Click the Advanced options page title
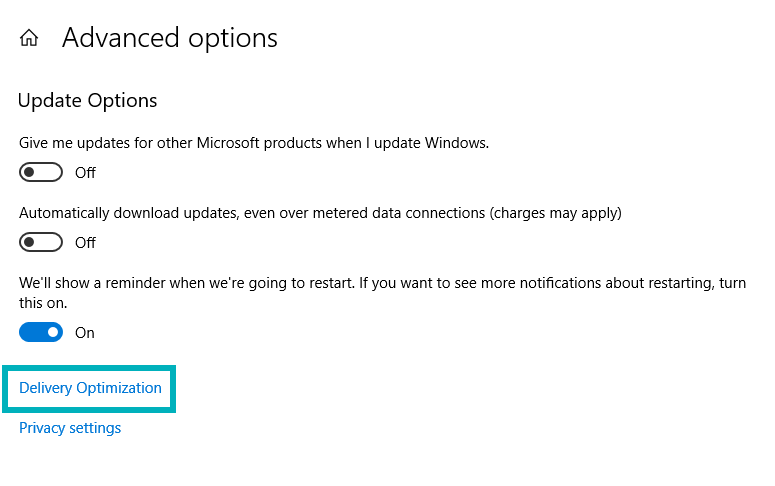The width and height of the screenshot is (775, 486). [170, 38]
